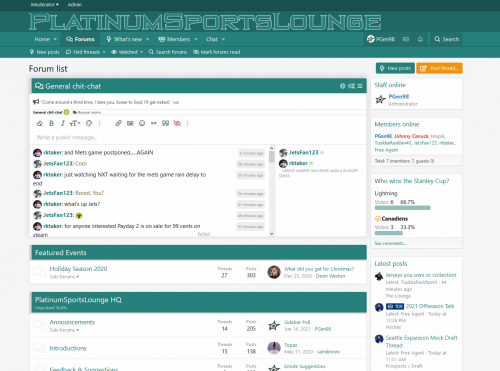Viewport: 500px width, 371px height.
Task: Expand the What's new menu arrow
Action: [x=148, y=39]
